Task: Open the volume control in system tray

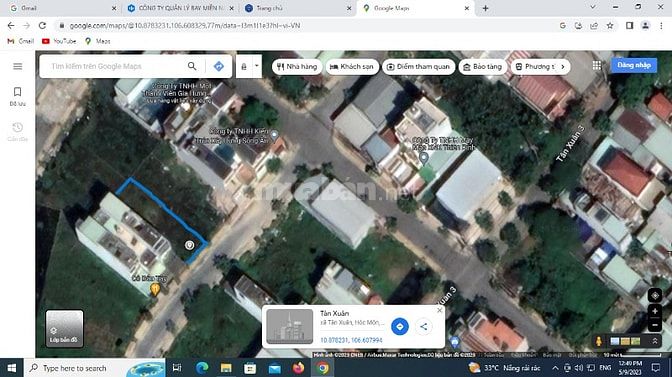Action: (579, 368)
